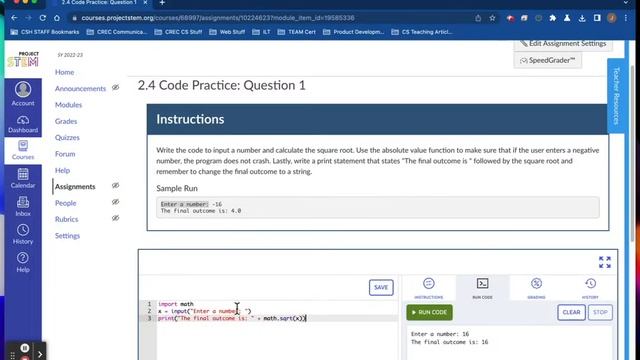Toggle the hidden-eye icon beside Announcements
Image resolution: width=640 pixels, height=360 pixels.
pos(116,87)
